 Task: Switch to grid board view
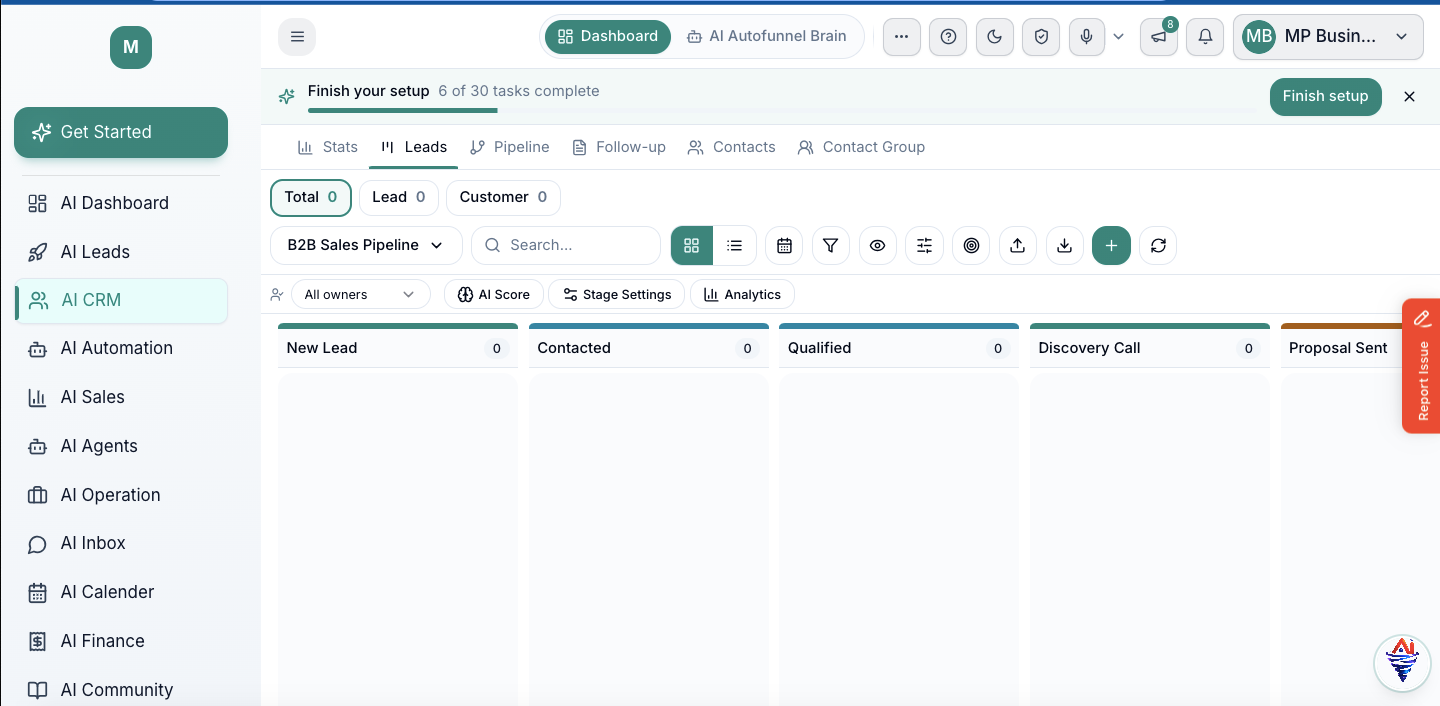691,245
